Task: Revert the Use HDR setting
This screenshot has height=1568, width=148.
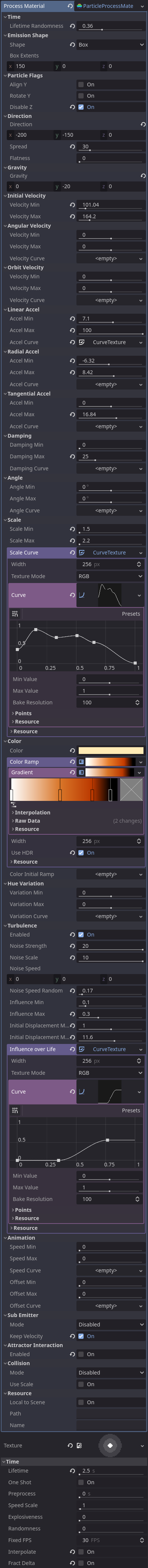Action: (72, 853)
